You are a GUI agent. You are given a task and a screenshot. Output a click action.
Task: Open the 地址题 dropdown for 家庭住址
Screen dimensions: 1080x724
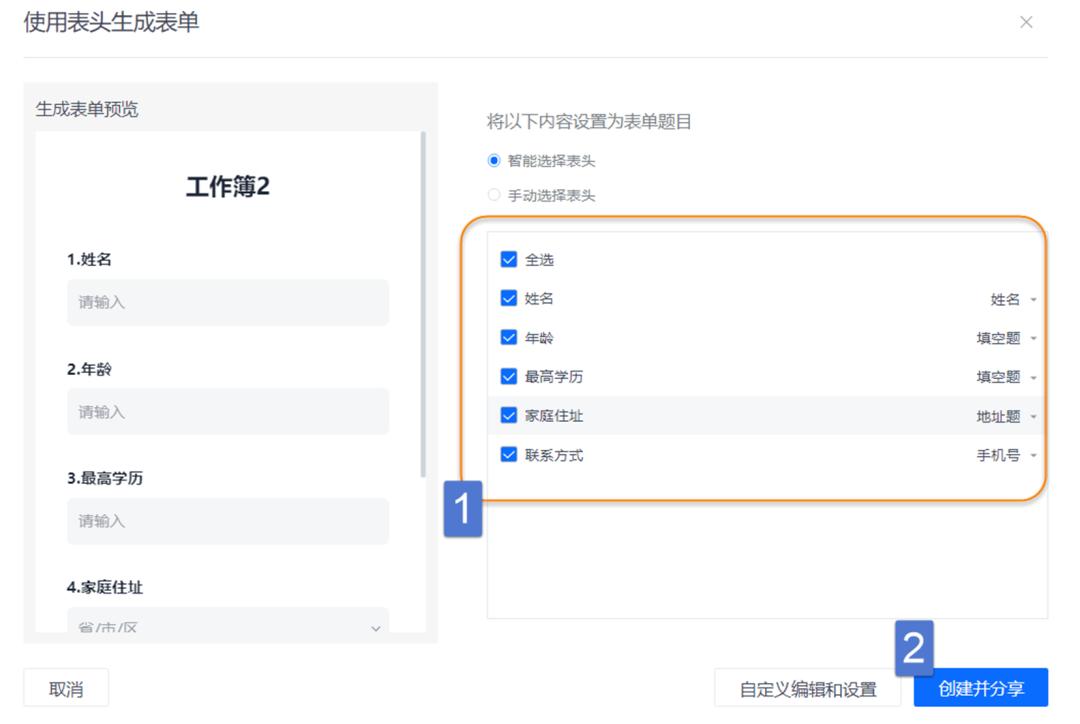click(1010, 416)
